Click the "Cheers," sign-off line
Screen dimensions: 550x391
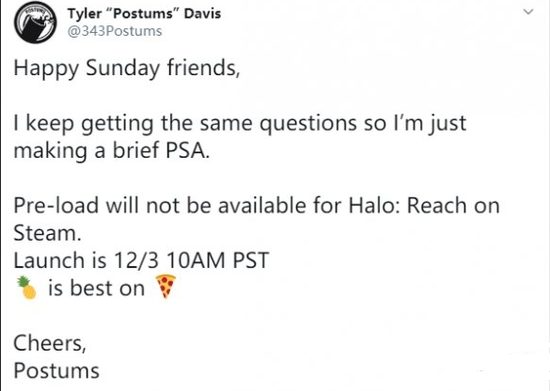(x=50, y=343)
